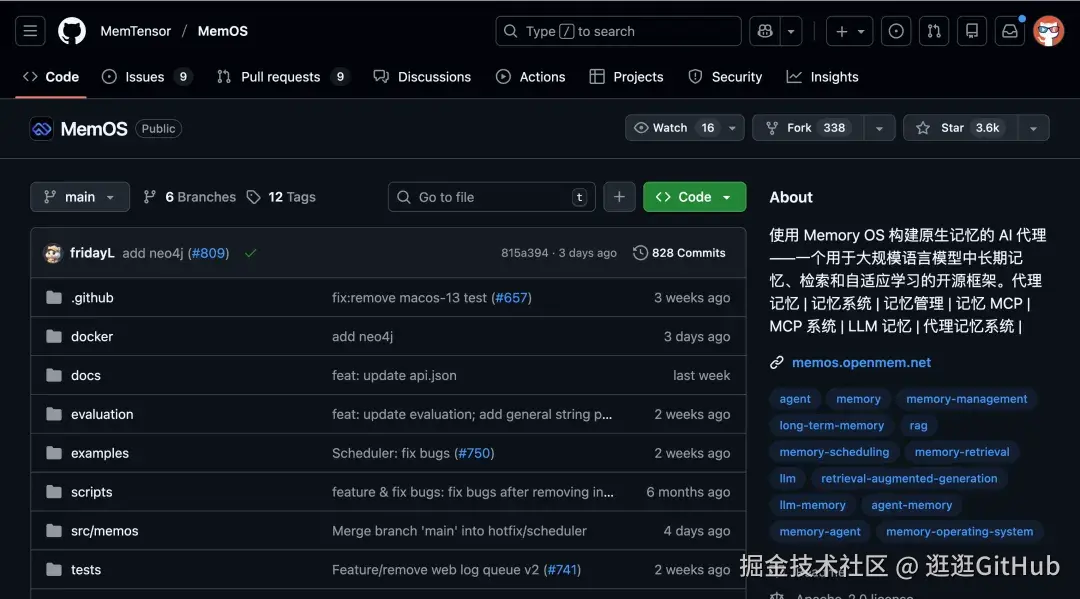Viewport: 1080px width, 599px height.
Task: Click the MemOS repository logo icon
Action: point(41,129)
